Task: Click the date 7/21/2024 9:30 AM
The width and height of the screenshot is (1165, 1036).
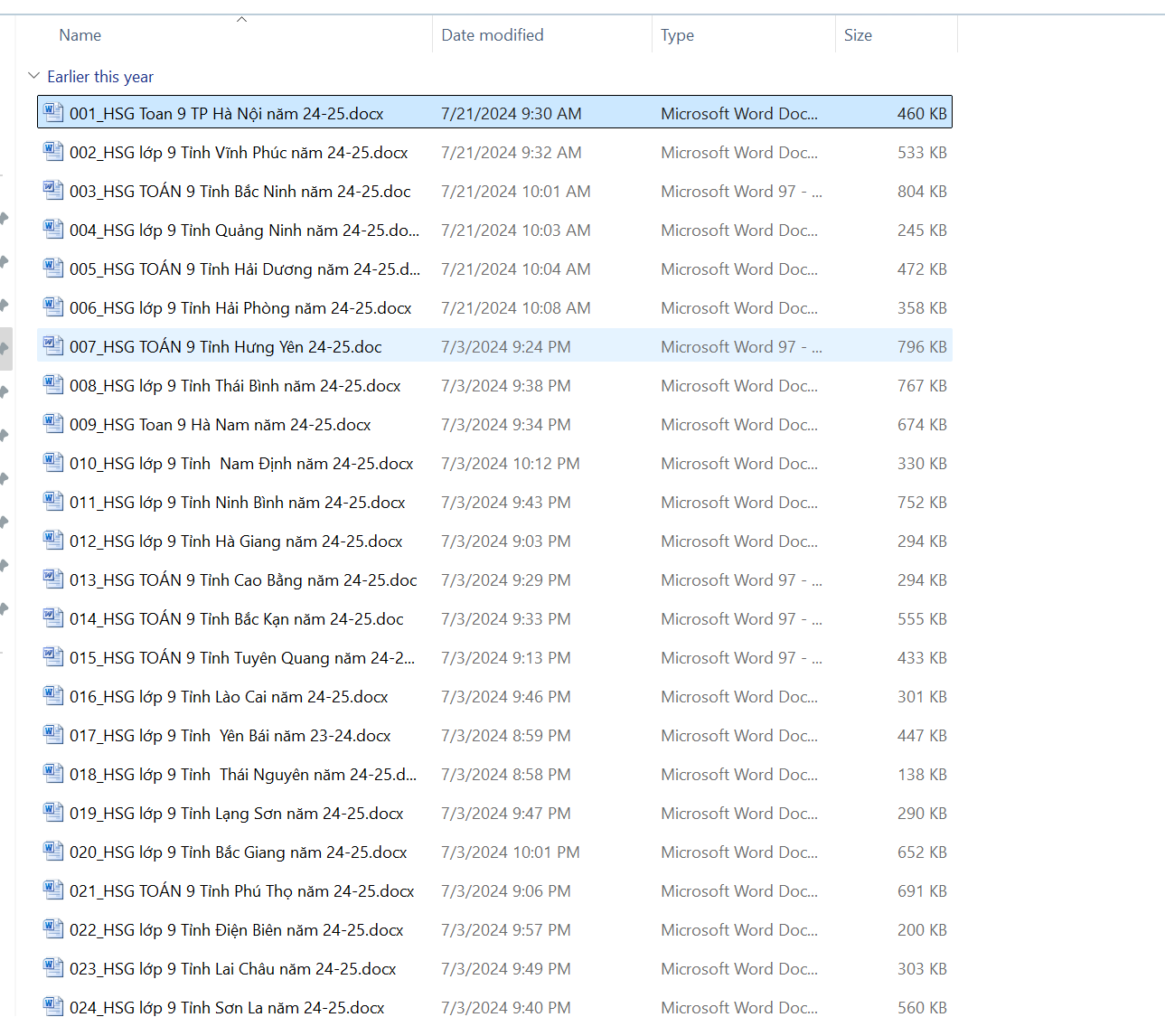Action: pyautogui.click(x=512, y=114)
